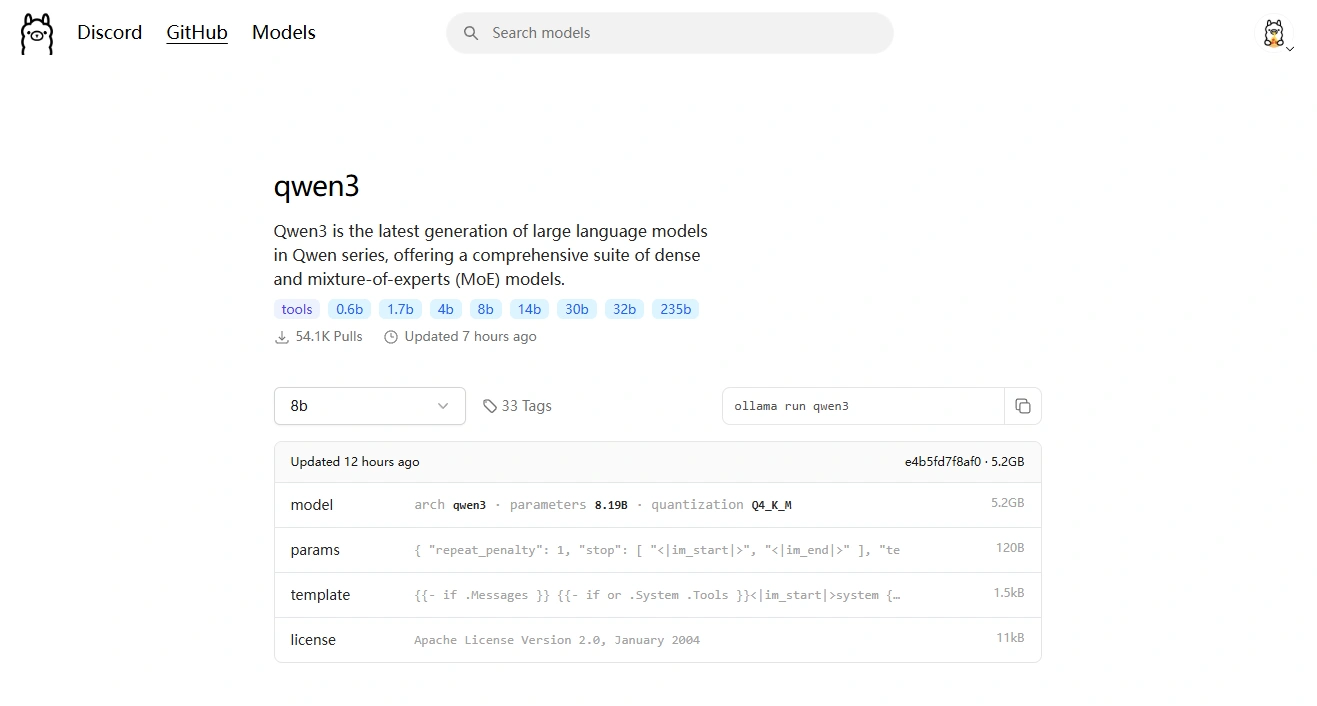The image size is (1317, 706).
Task: Click the qwen3 page heading
Action: pyautogui.click(x=316, y=187)
